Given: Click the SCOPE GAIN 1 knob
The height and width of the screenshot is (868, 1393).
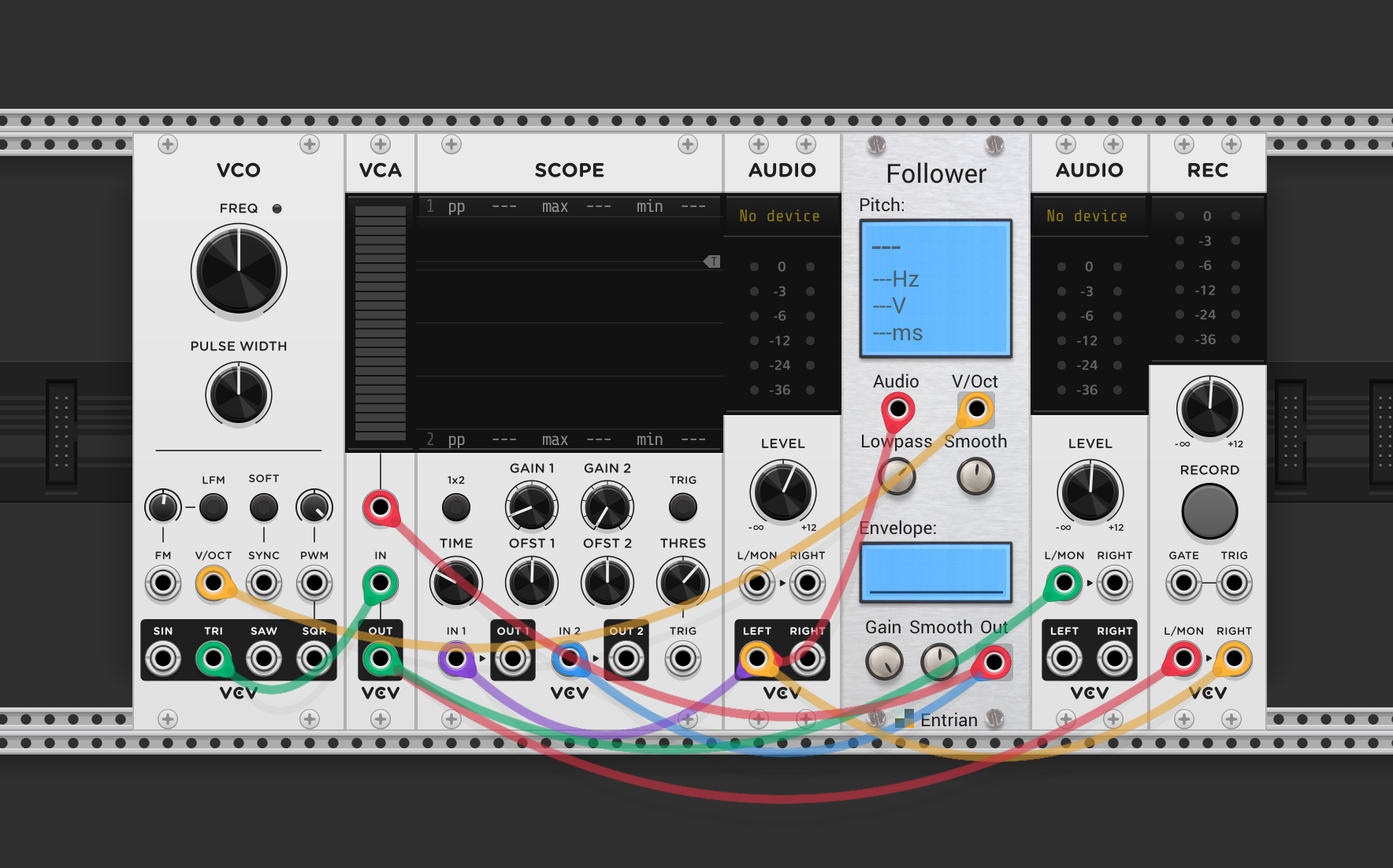Looking at the screenshot, I should (532, 507).
